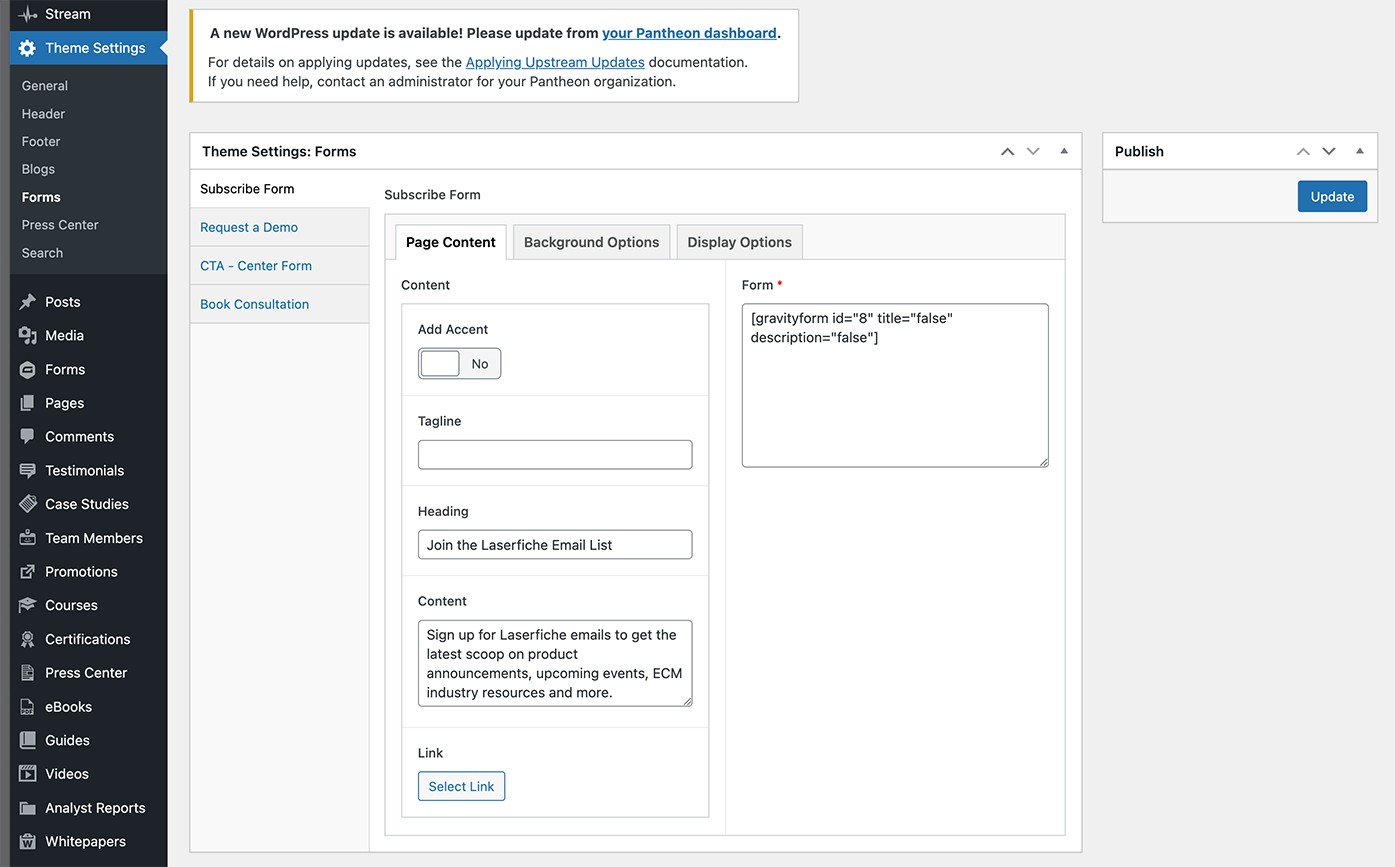Collapse the Theme Settings: Forms panel
This screenshot has width=1395, height=867.
[x=1063, y=151]
